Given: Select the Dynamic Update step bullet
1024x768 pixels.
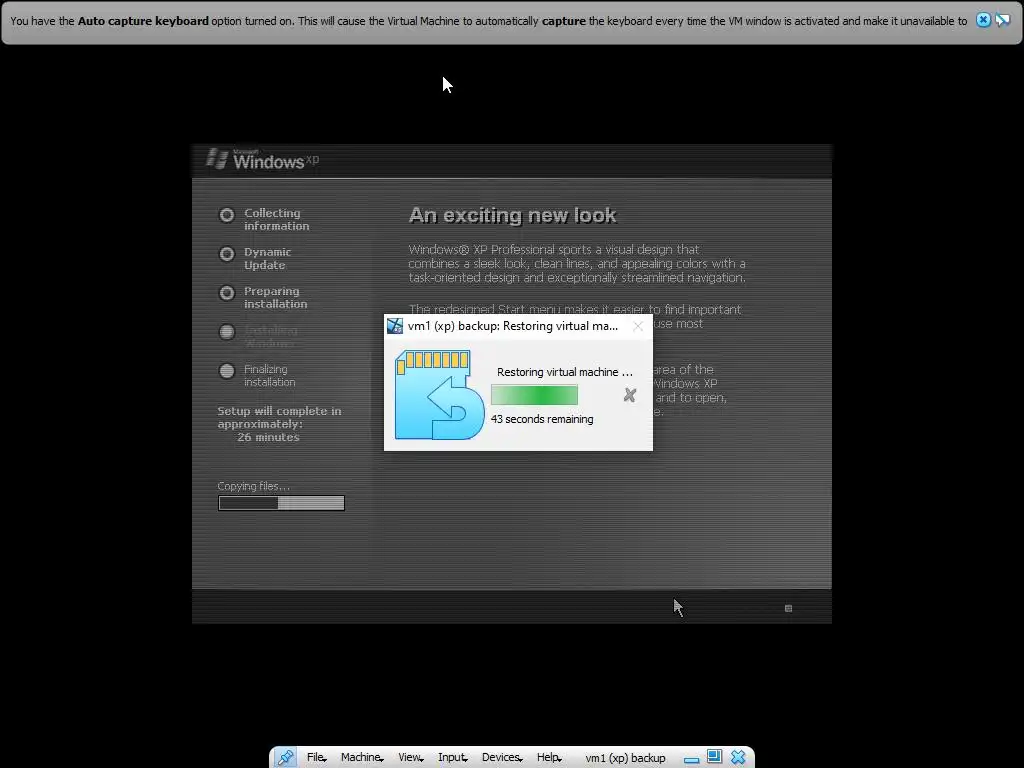Looking at the screenshot, I should click(227, 253).
